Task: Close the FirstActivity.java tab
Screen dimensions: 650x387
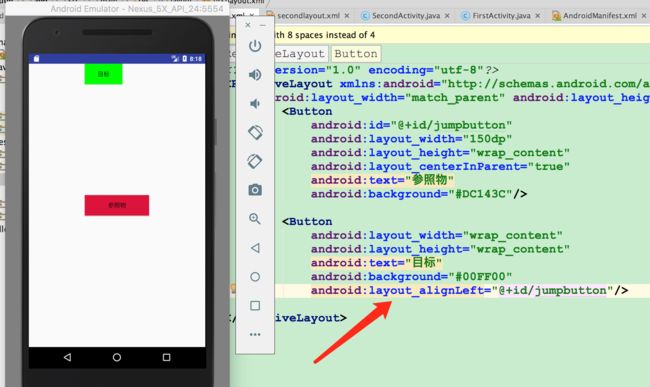Action: point(538,16)
